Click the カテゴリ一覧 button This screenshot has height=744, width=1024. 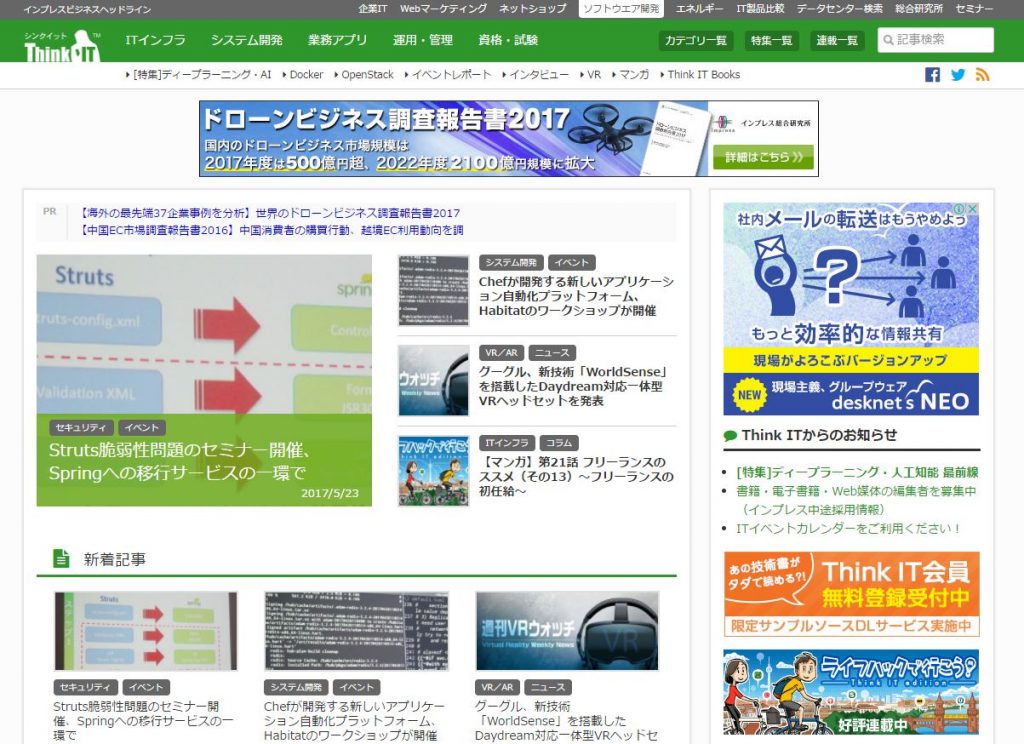coord(696,40)
